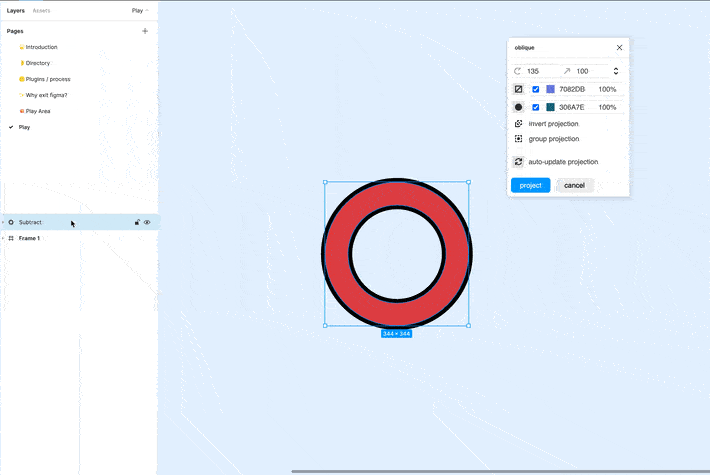Add a new page with plus icon
The image size is (710, 475).
(145, 31)
